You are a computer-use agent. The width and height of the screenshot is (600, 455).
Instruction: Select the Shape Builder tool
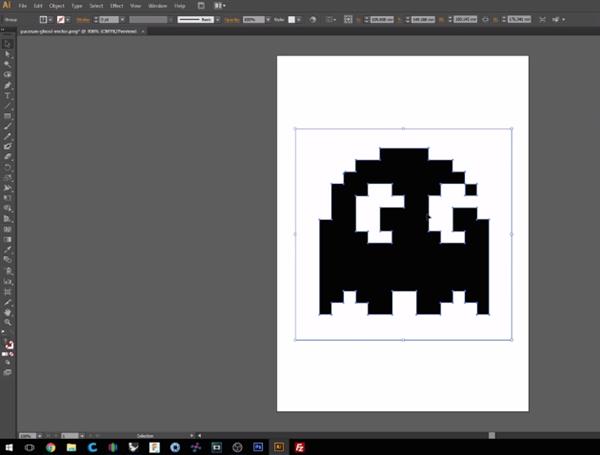(7, 208)
